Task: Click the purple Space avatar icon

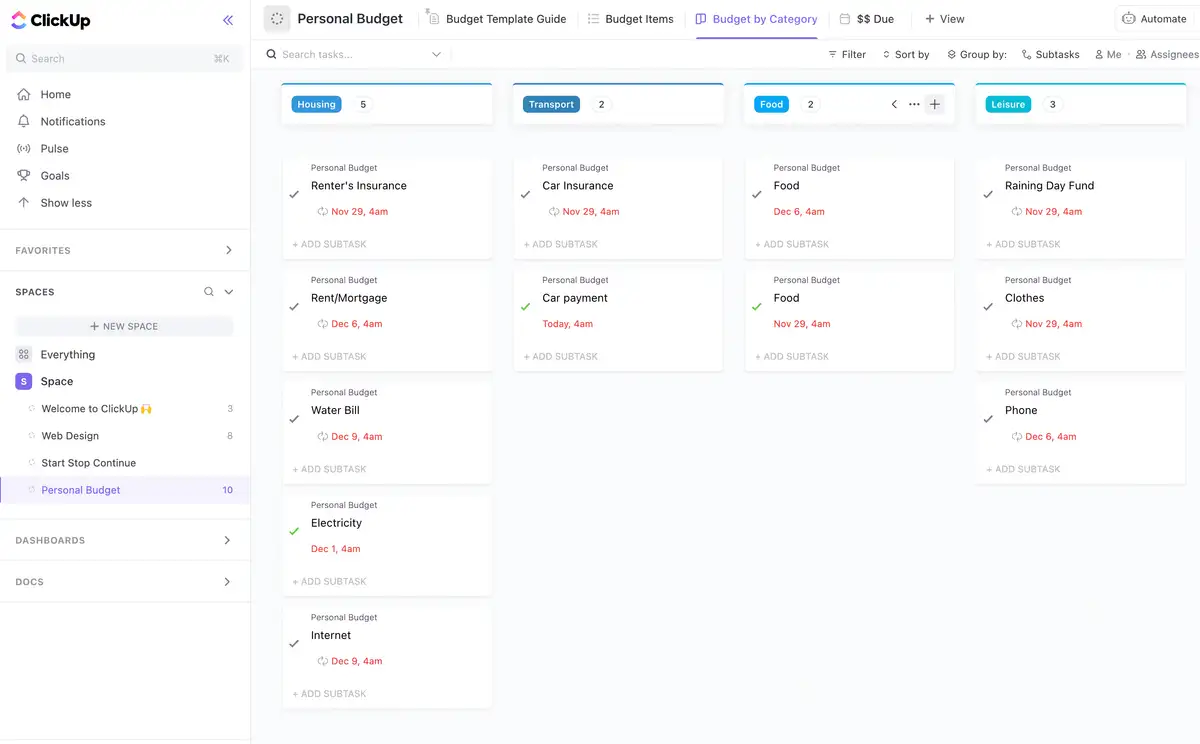Action: (24, 381)
